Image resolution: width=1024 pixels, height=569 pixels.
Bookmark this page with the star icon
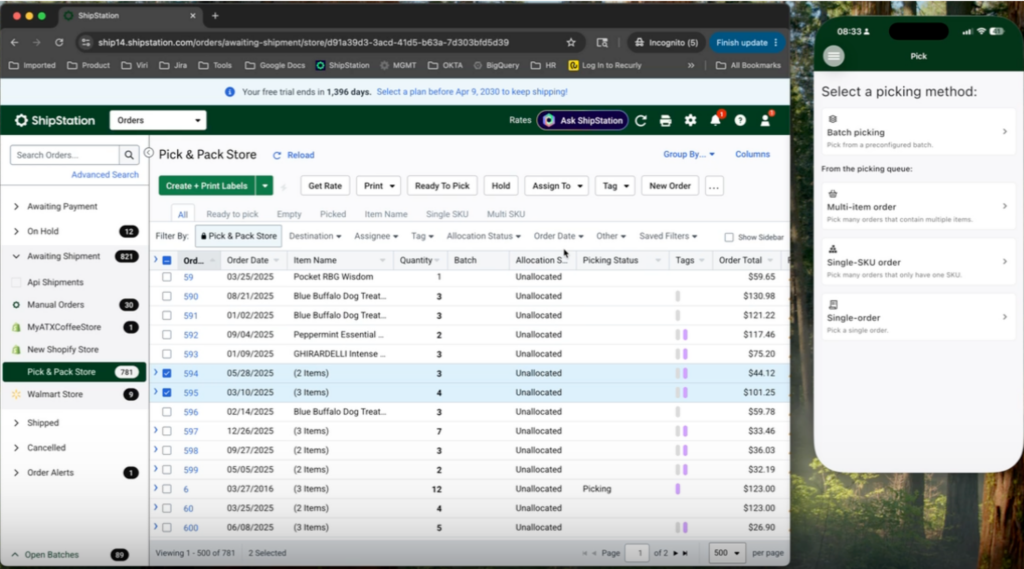pyautogui.click(x=571, y=42)
